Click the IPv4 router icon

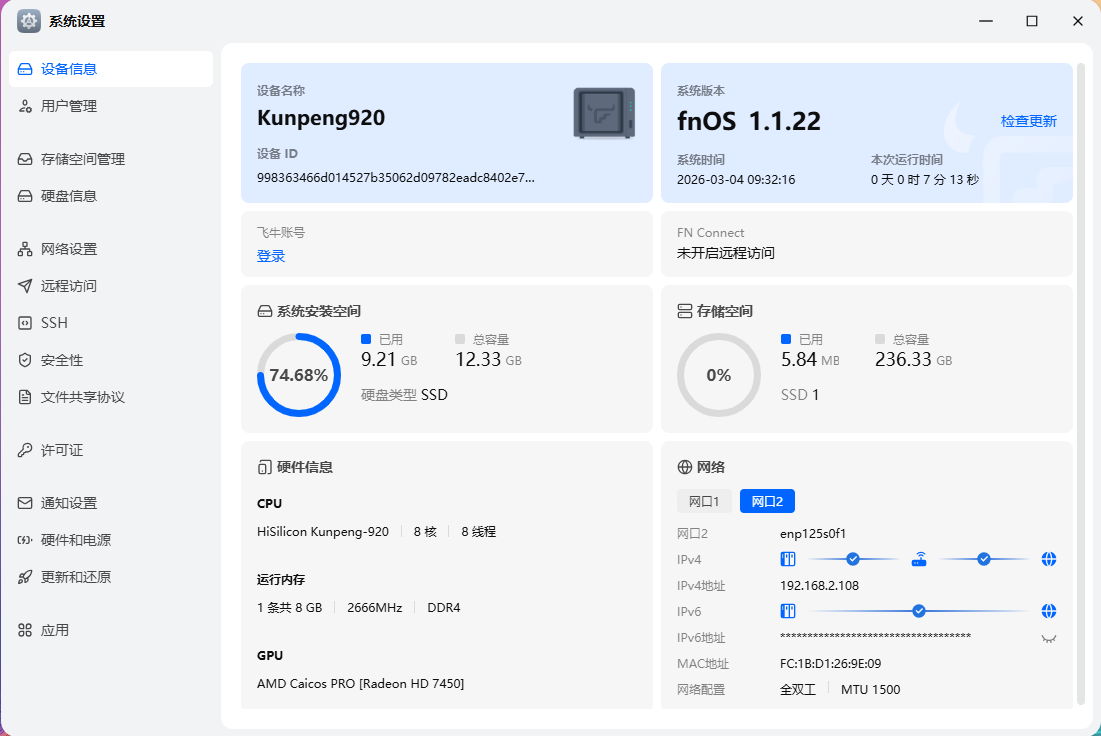[x=919, y=559]
